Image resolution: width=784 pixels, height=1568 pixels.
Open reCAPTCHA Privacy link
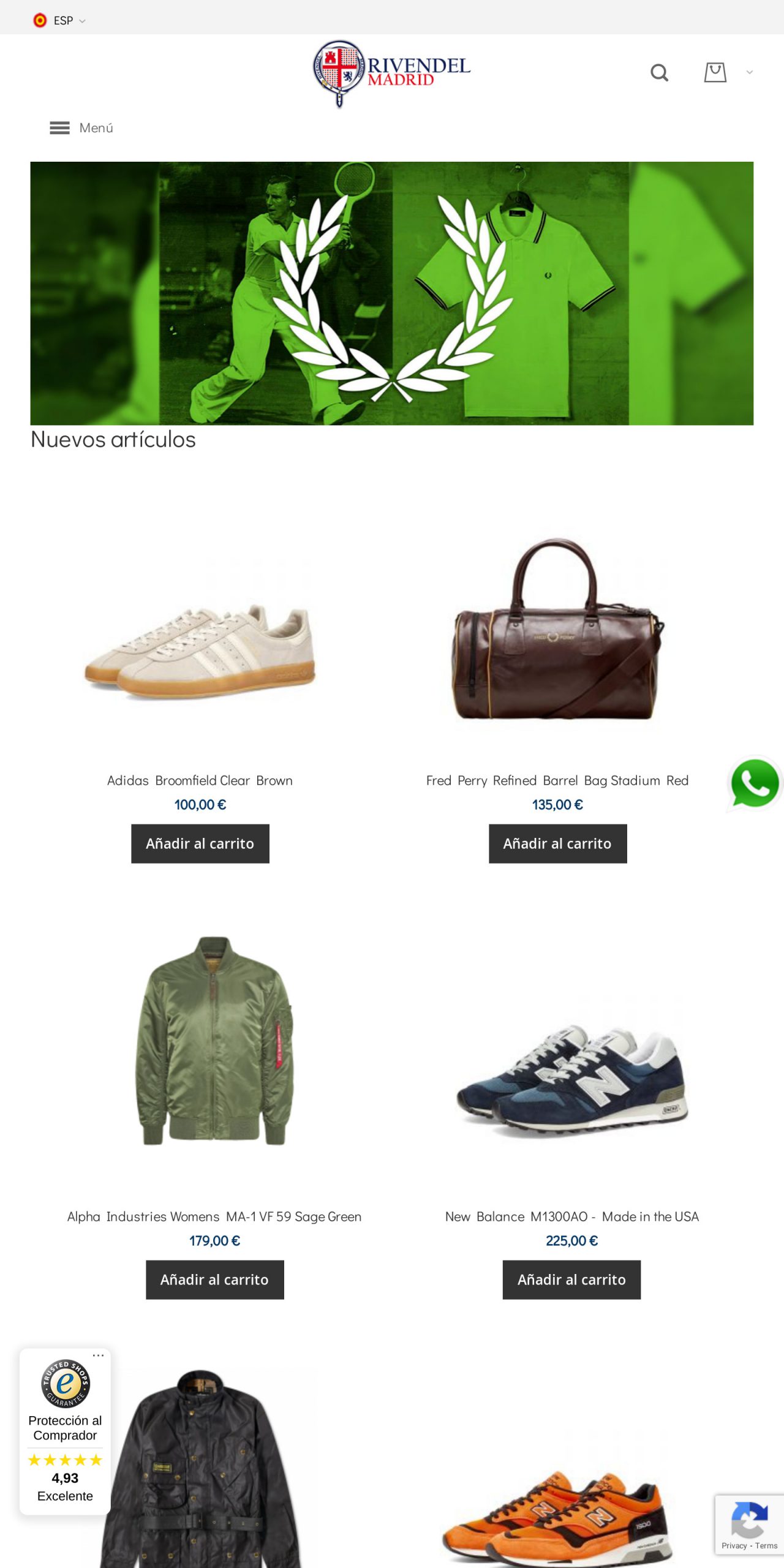[734, 1546]
